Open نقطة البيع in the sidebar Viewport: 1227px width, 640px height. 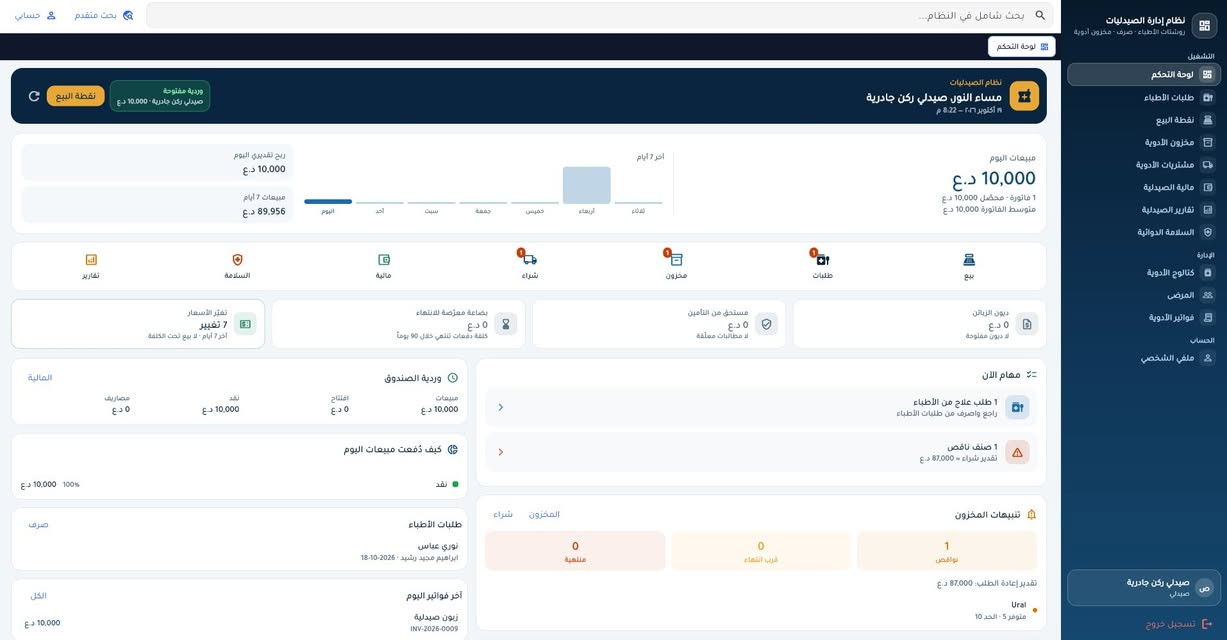[1144, 120]
